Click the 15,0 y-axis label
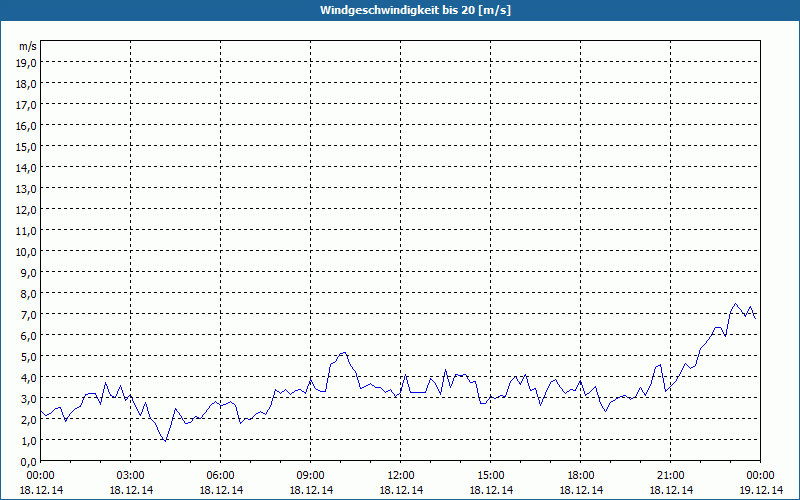The image size is (800, 500). [26, 147]
